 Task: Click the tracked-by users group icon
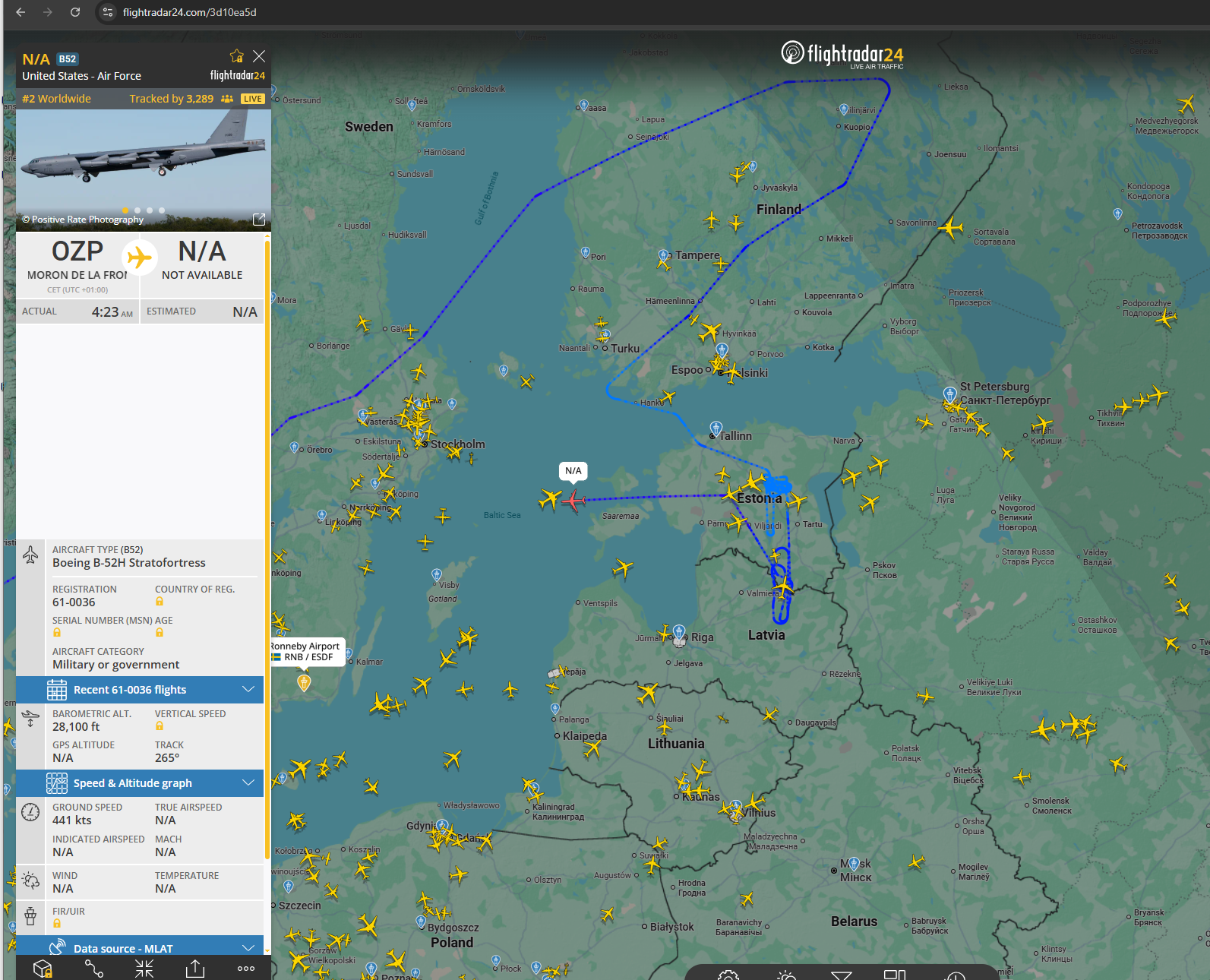coord(227,99)
